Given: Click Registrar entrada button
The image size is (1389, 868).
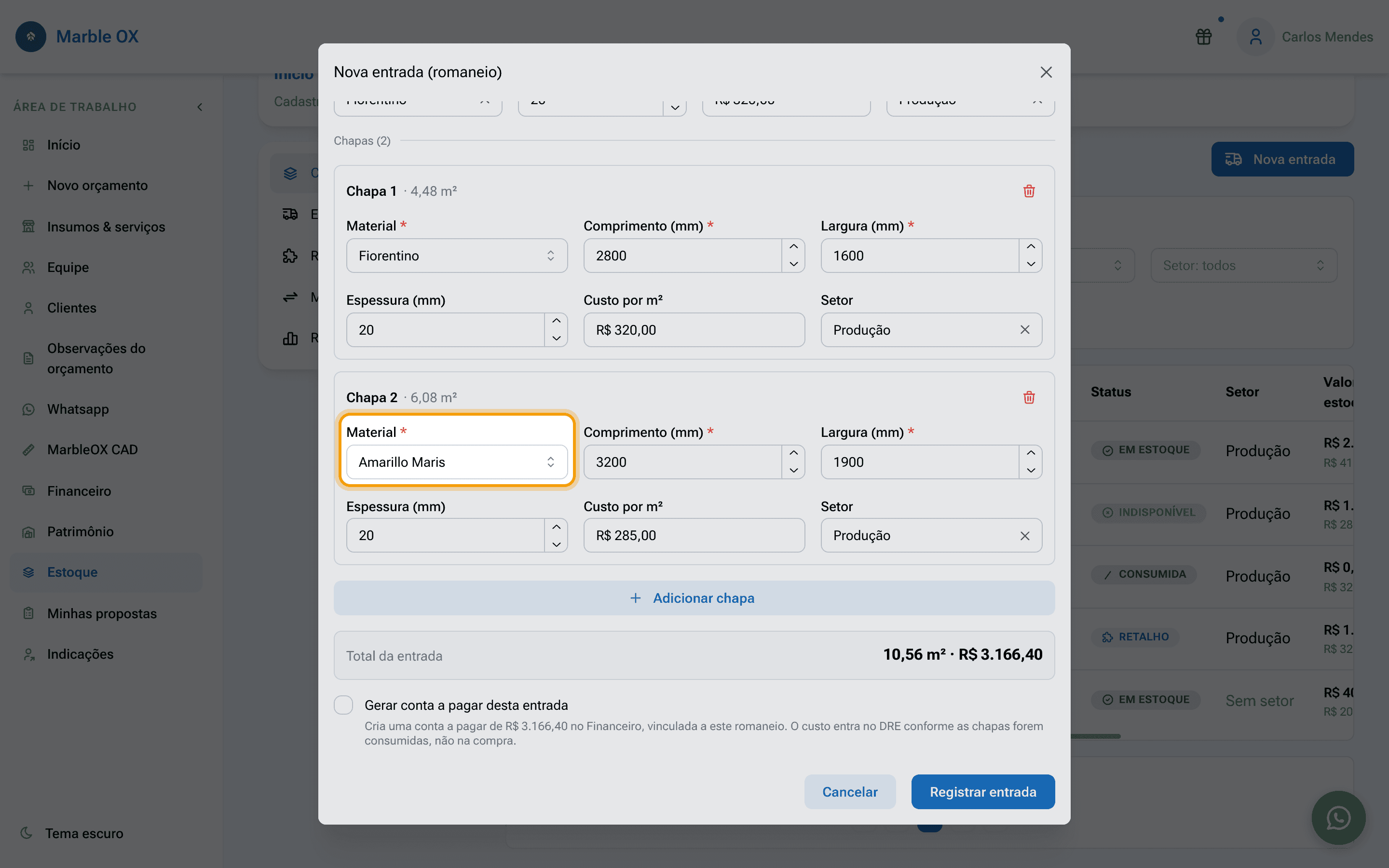Looking at the screenshot, I should (982, 792).
